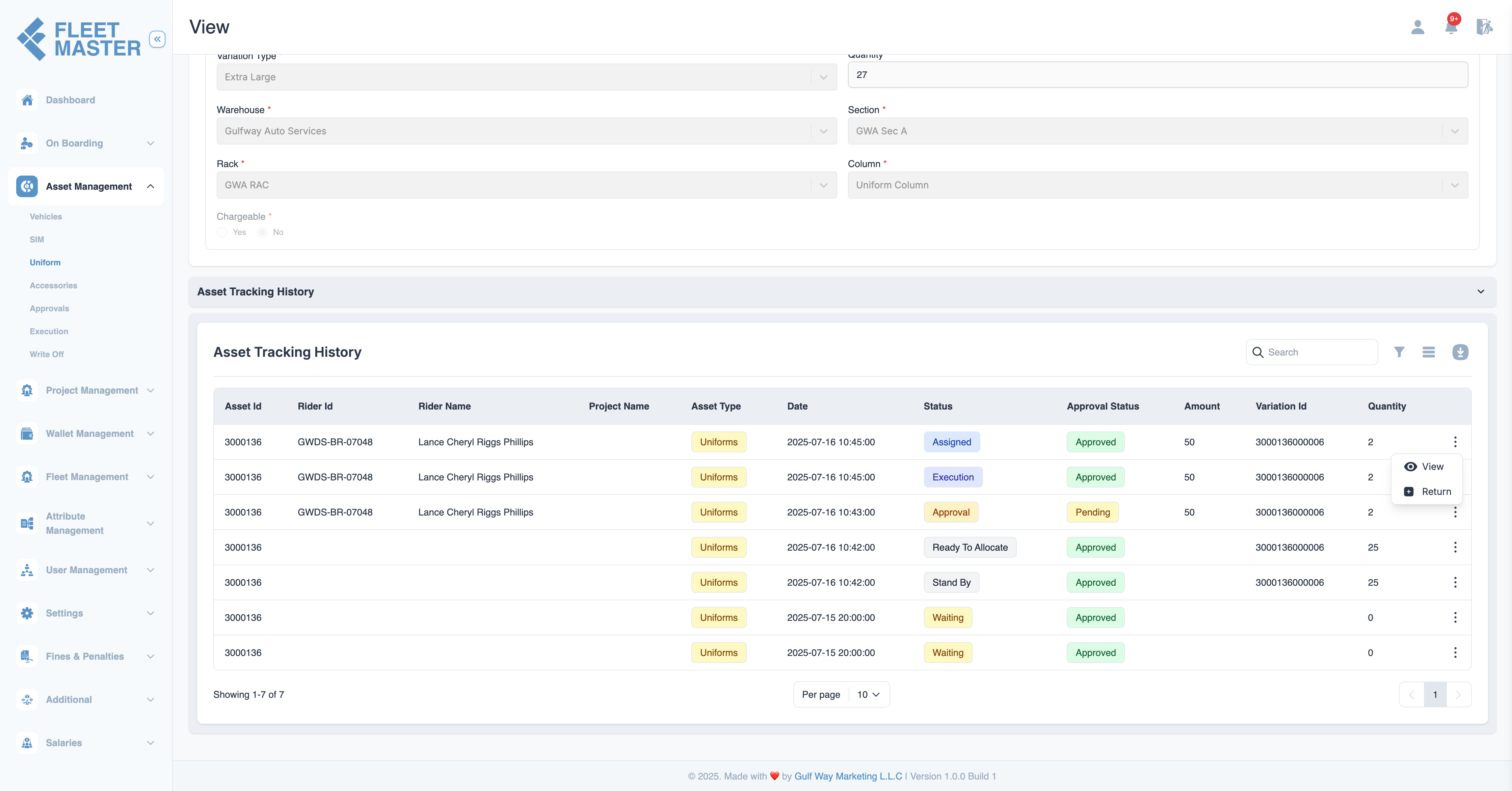The width and height of the screenshot is (1512, 791).
Task: Click the Pending approval status badge
Action: coord(1092,512)
